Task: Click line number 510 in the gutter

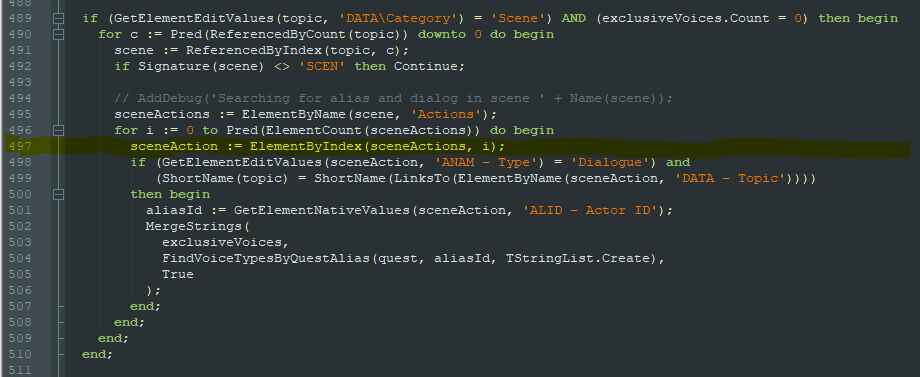Action: point(21,354)
